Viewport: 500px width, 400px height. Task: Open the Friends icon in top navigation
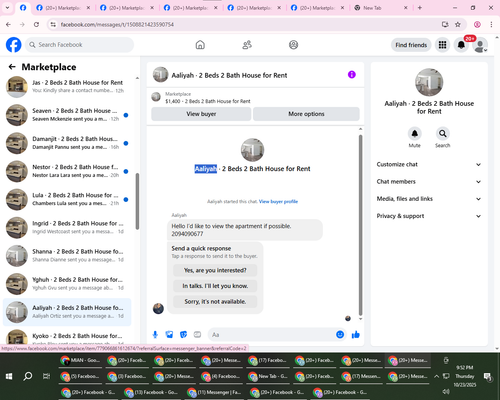(x=247, y=45)
